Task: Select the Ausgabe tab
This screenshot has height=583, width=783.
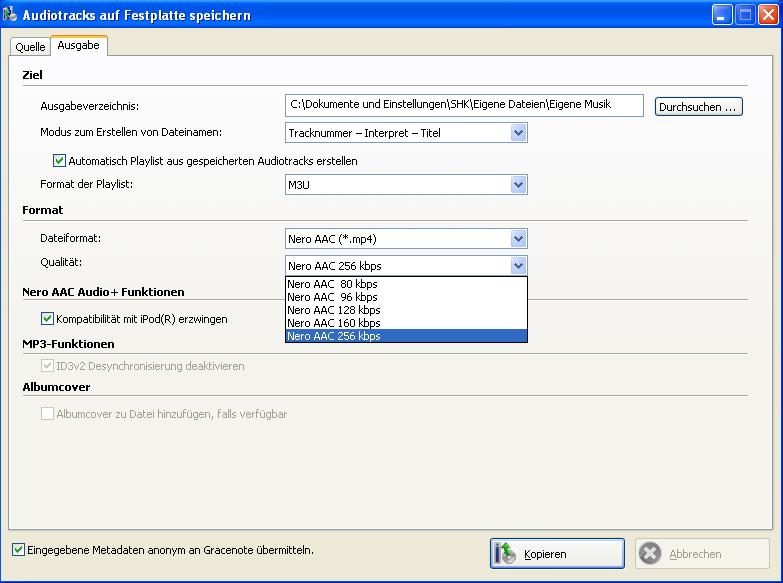Action: click(x=78, y=46)
